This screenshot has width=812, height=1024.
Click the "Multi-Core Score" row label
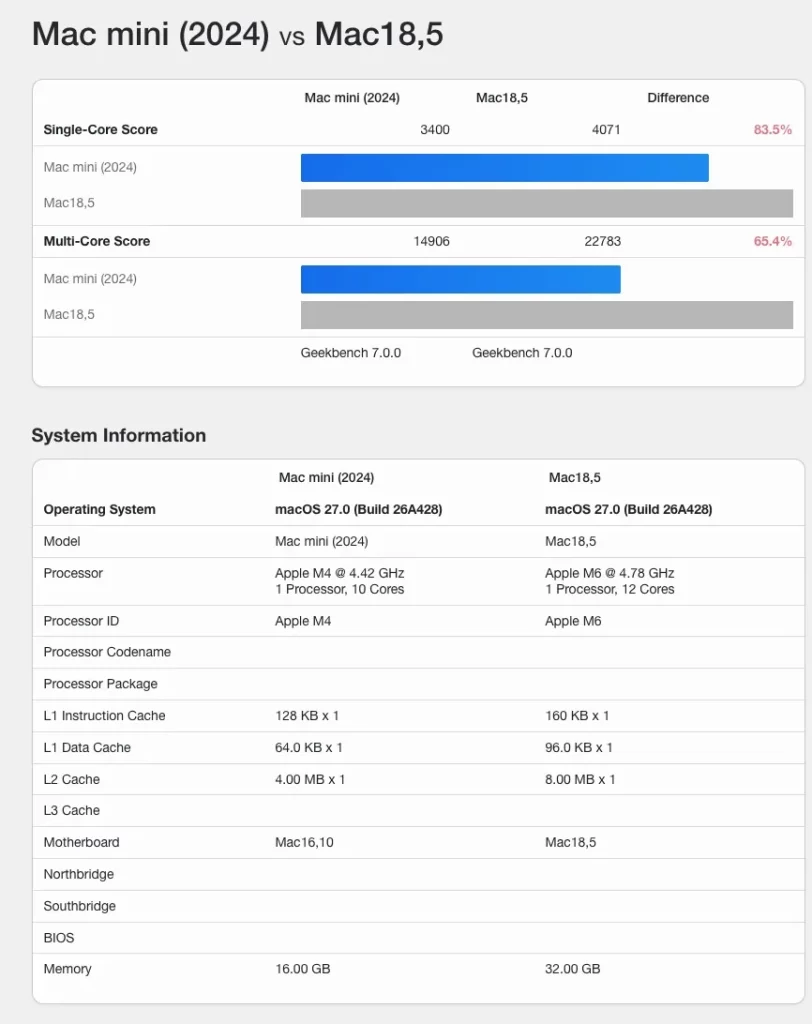(x=97, y=241)
